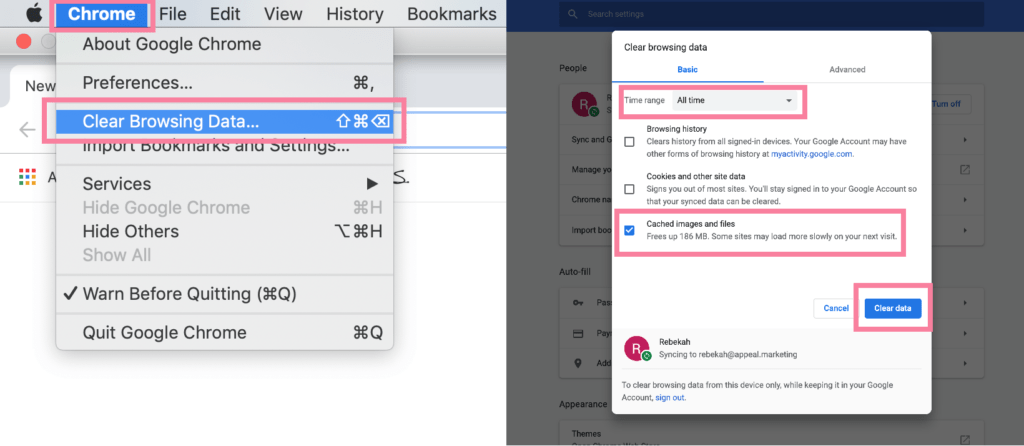Click the passwords key icon
This screenshot has height=446, width=1024.
[x=577, y=302]
